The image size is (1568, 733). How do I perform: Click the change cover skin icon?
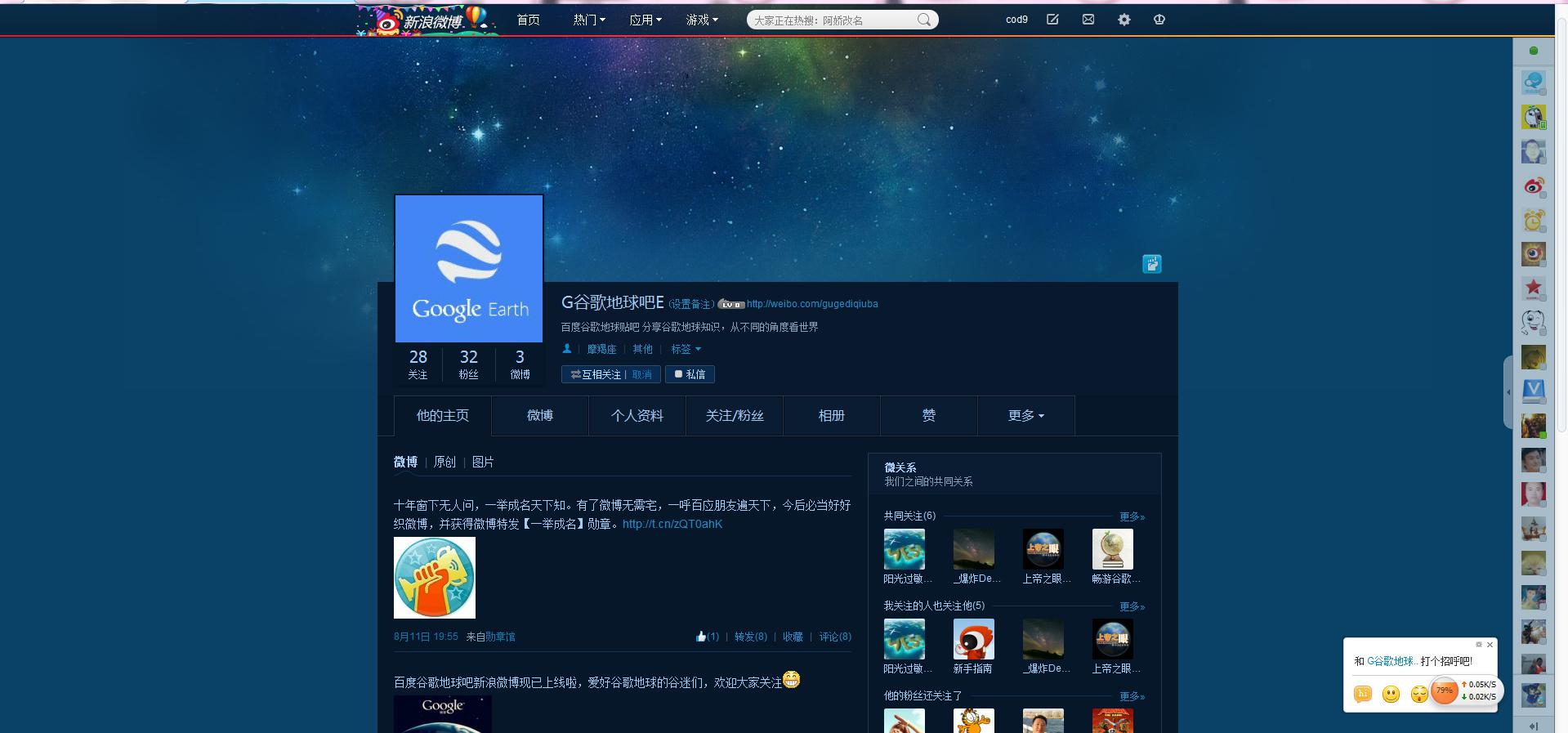[1152, 264]
